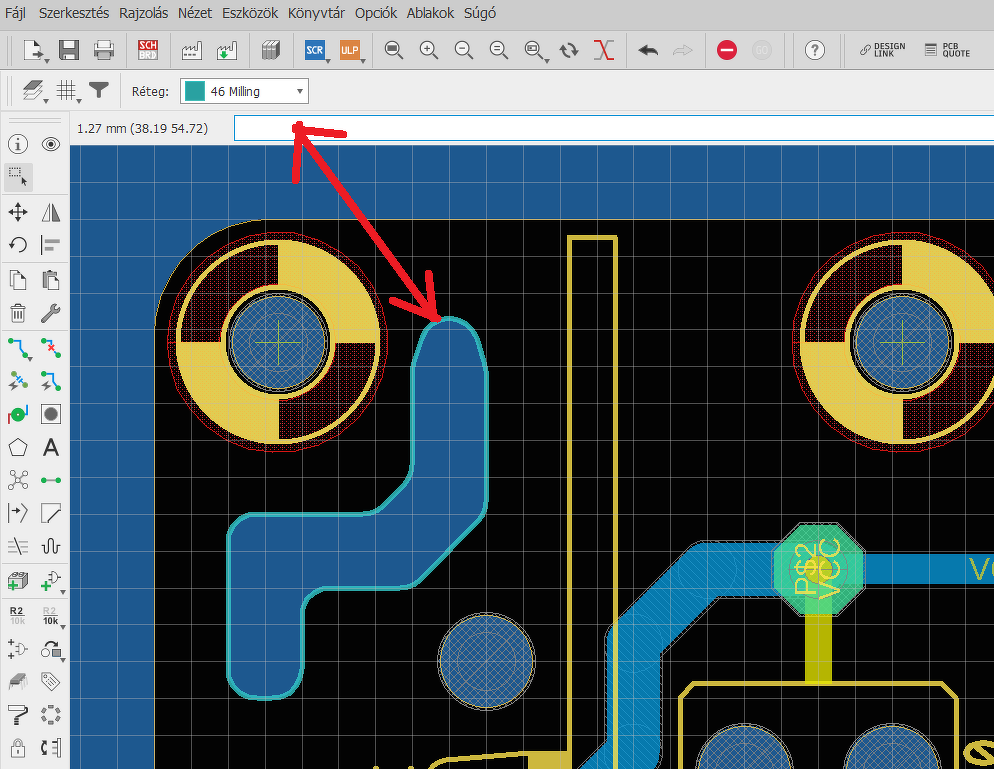Run a user program with ULP icon
This screenshot has width=994, height=769.
(350, 50)
